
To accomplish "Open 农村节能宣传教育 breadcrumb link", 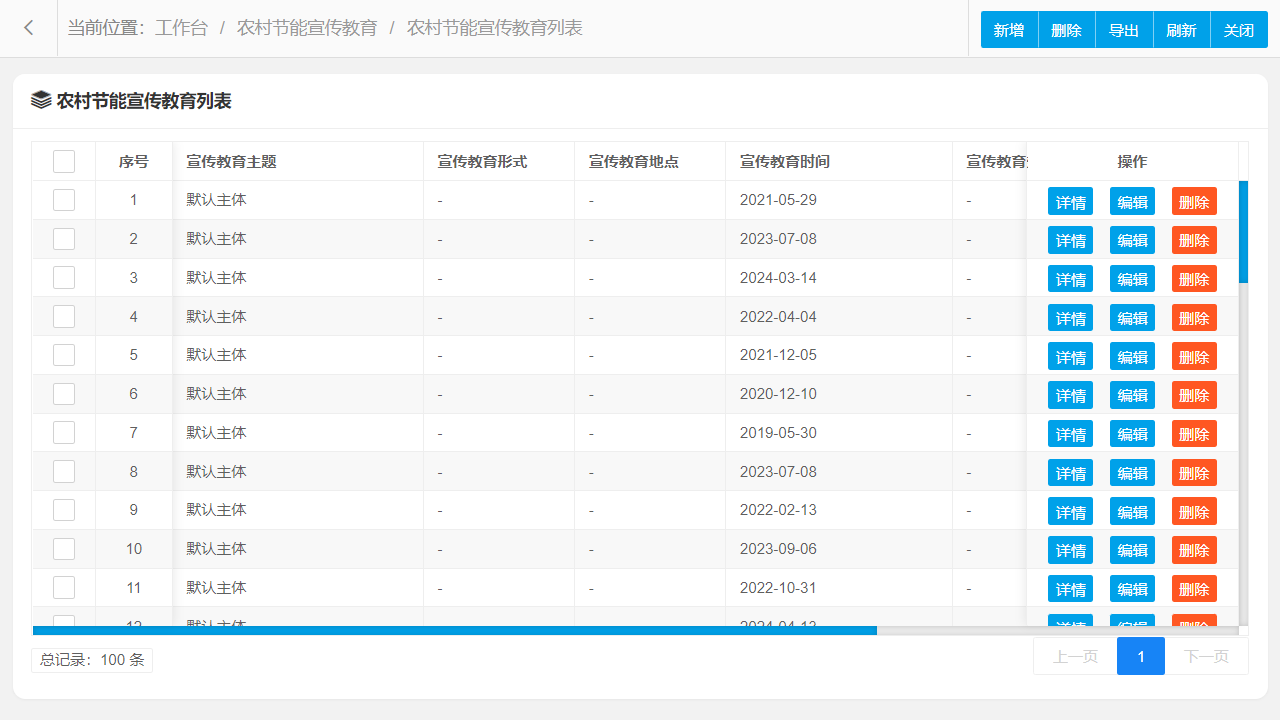I will pyautogui.click(x=307, y=28).
